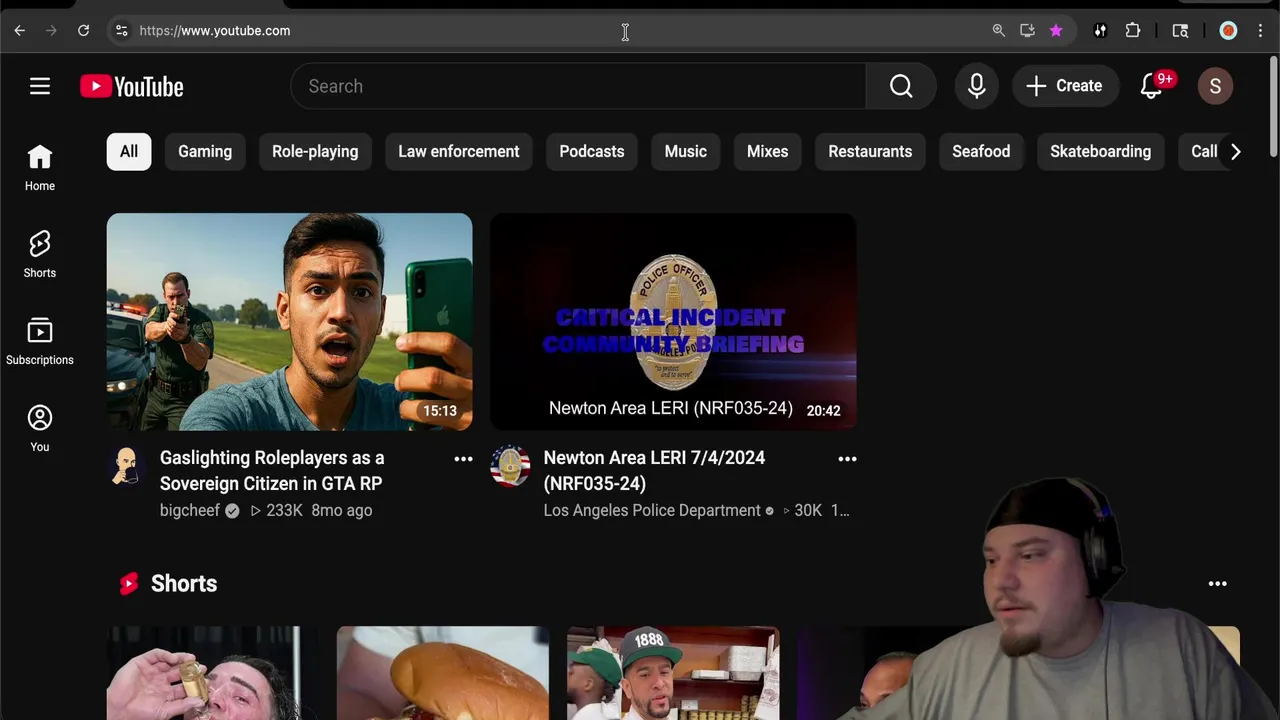
Task: Open options for Gaslighting Roleplayers video
Action: point(463,459)
